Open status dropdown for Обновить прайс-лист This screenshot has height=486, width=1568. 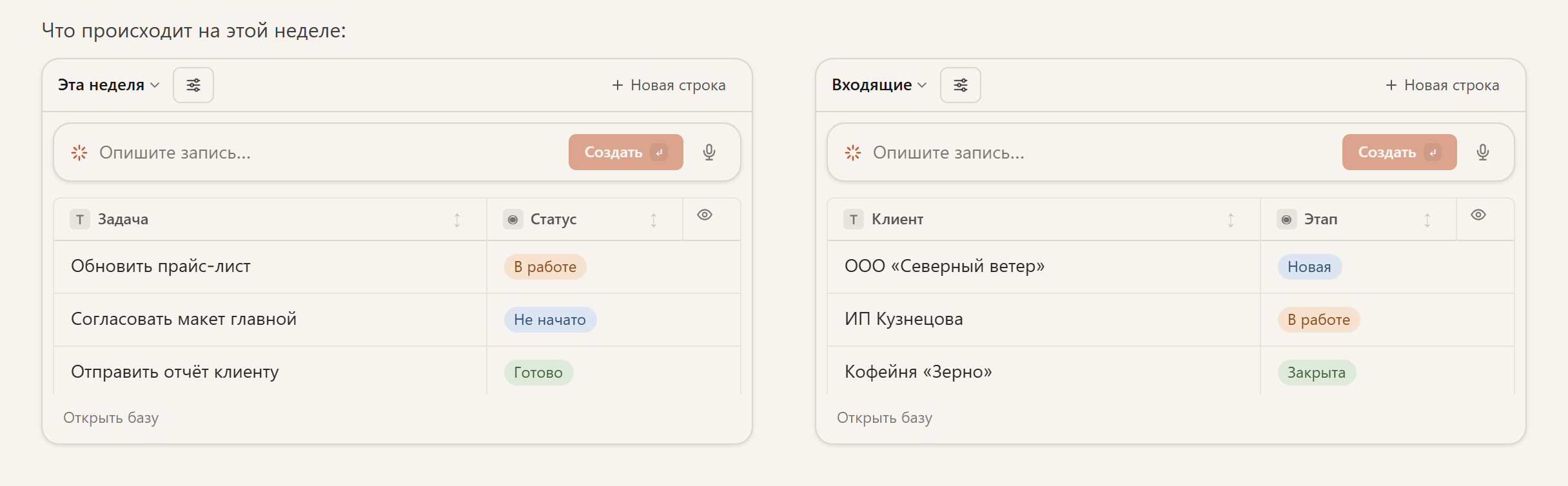[545, 267]
